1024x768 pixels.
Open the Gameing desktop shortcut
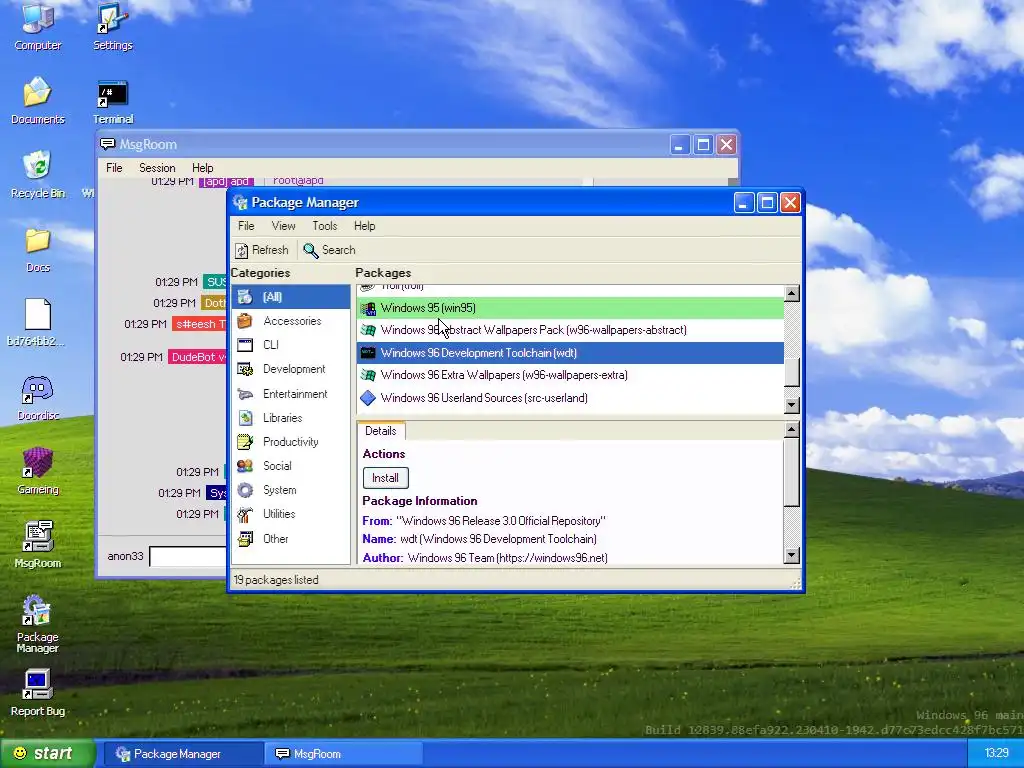pyautogui.click(x=37, y=470)
